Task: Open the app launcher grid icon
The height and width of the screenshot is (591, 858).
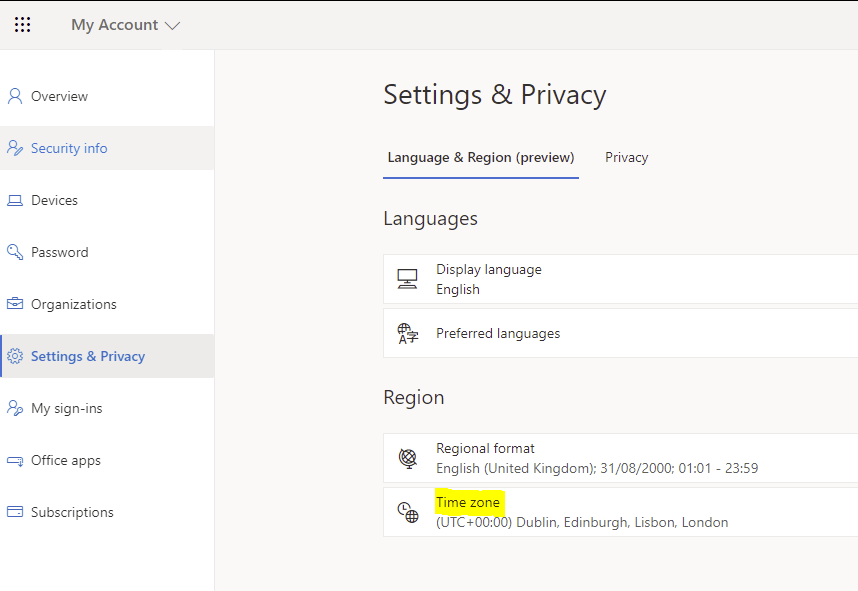Action: tap(22, 25)
